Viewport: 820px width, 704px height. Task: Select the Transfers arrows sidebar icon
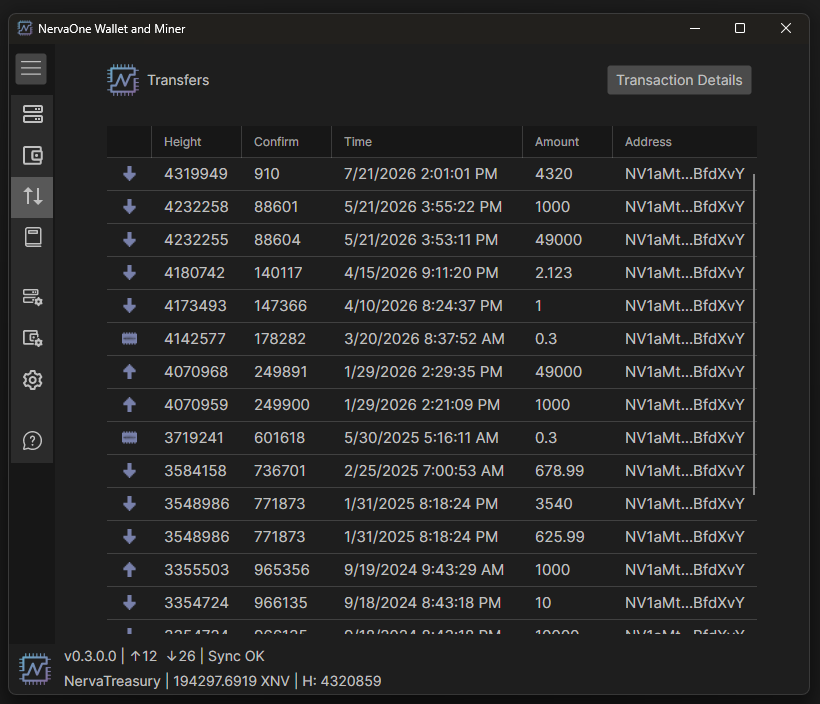click(x=32, y=197)
